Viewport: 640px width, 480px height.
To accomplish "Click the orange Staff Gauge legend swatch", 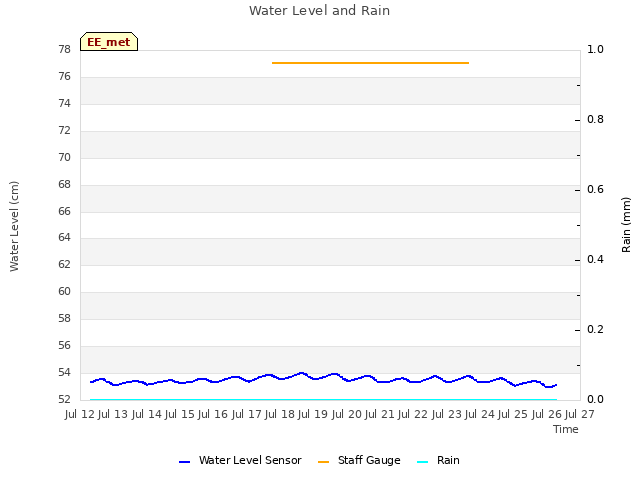I will pos(323,462).
